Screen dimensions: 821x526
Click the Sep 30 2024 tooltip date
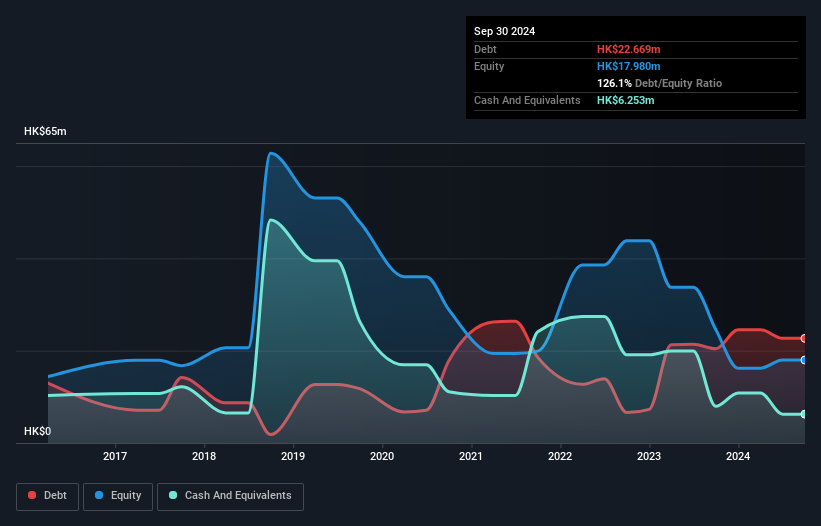(505, 31)
